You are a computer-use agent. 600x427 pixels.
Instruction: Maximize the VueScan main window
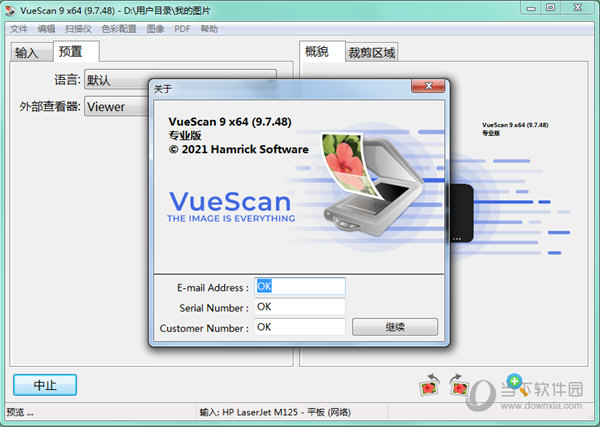click(x=550, y=8)
